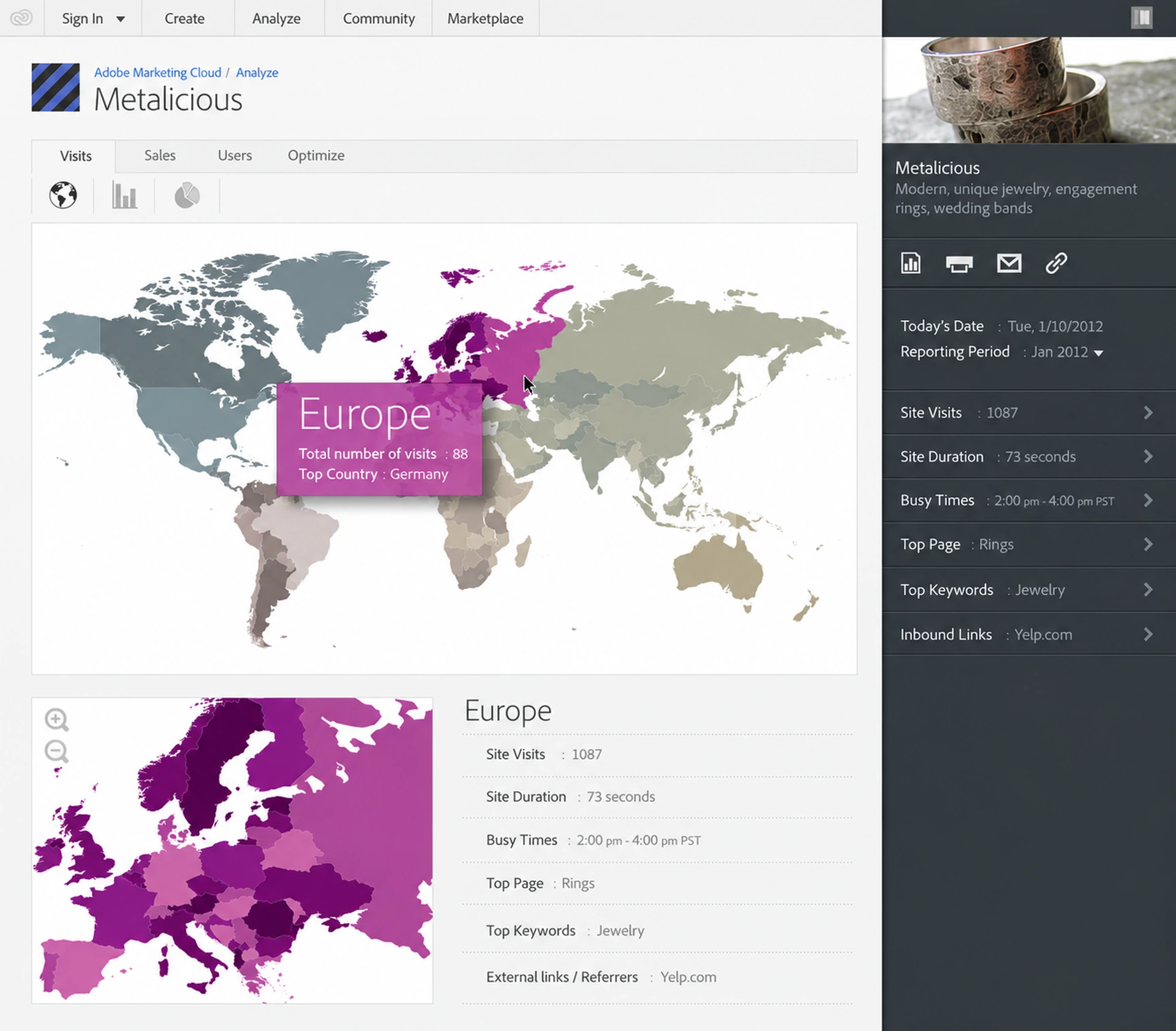Click the print icon in sidebar
1176x1031 pixels.
959,264
